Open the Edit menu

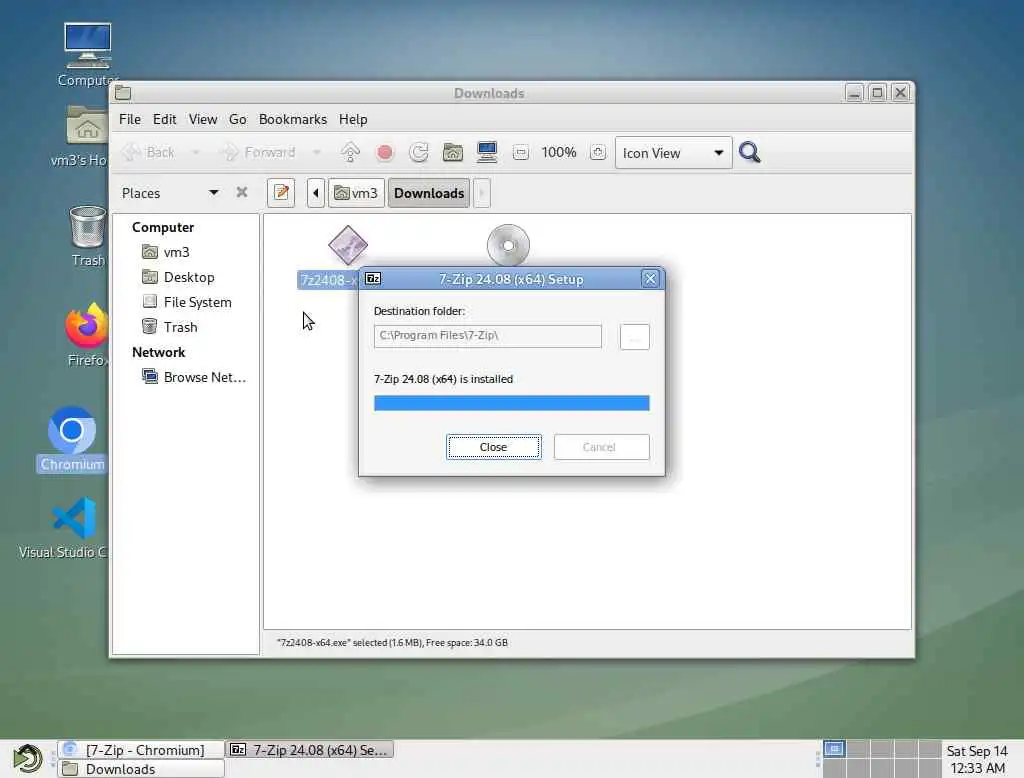coord(165,120)
